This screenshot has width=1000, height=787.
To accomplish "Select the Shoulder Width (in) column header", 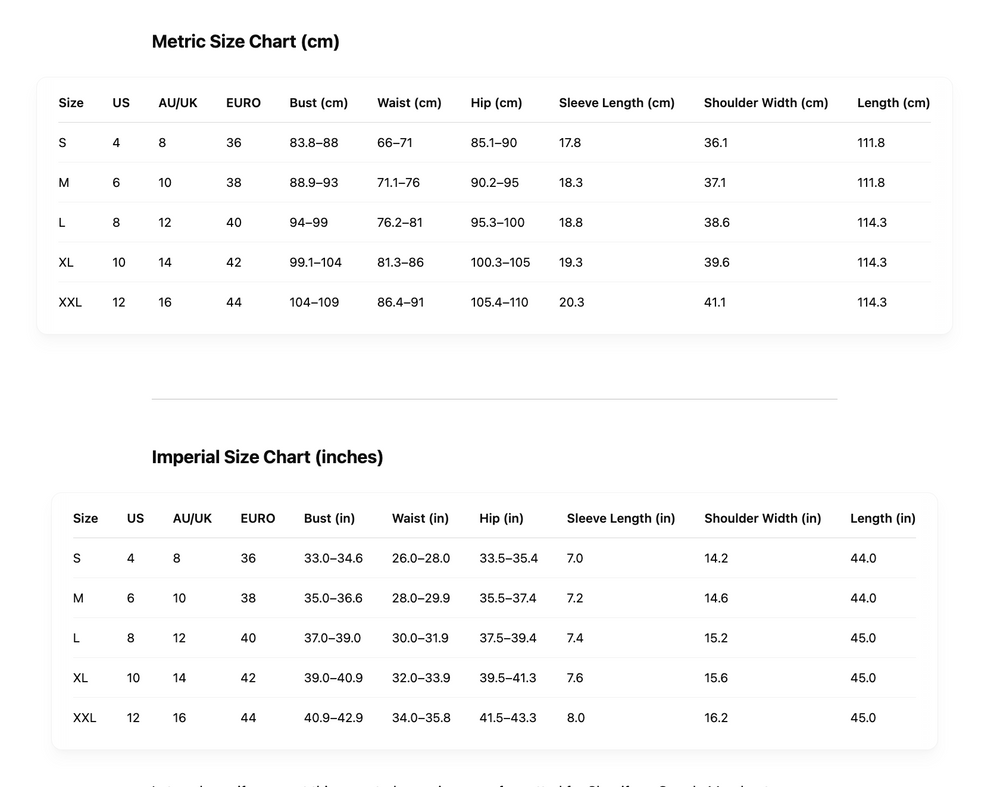I will (762, 518).
